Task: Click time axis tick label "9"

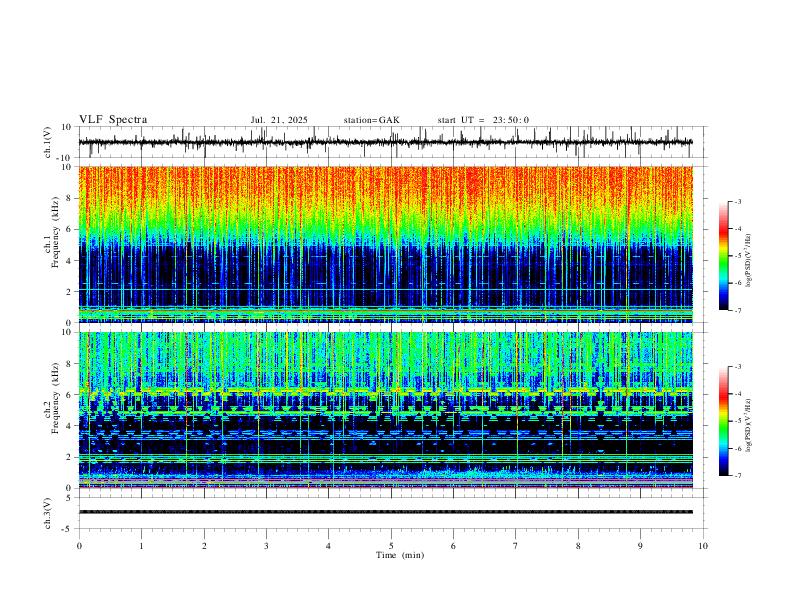Action: 640,546
